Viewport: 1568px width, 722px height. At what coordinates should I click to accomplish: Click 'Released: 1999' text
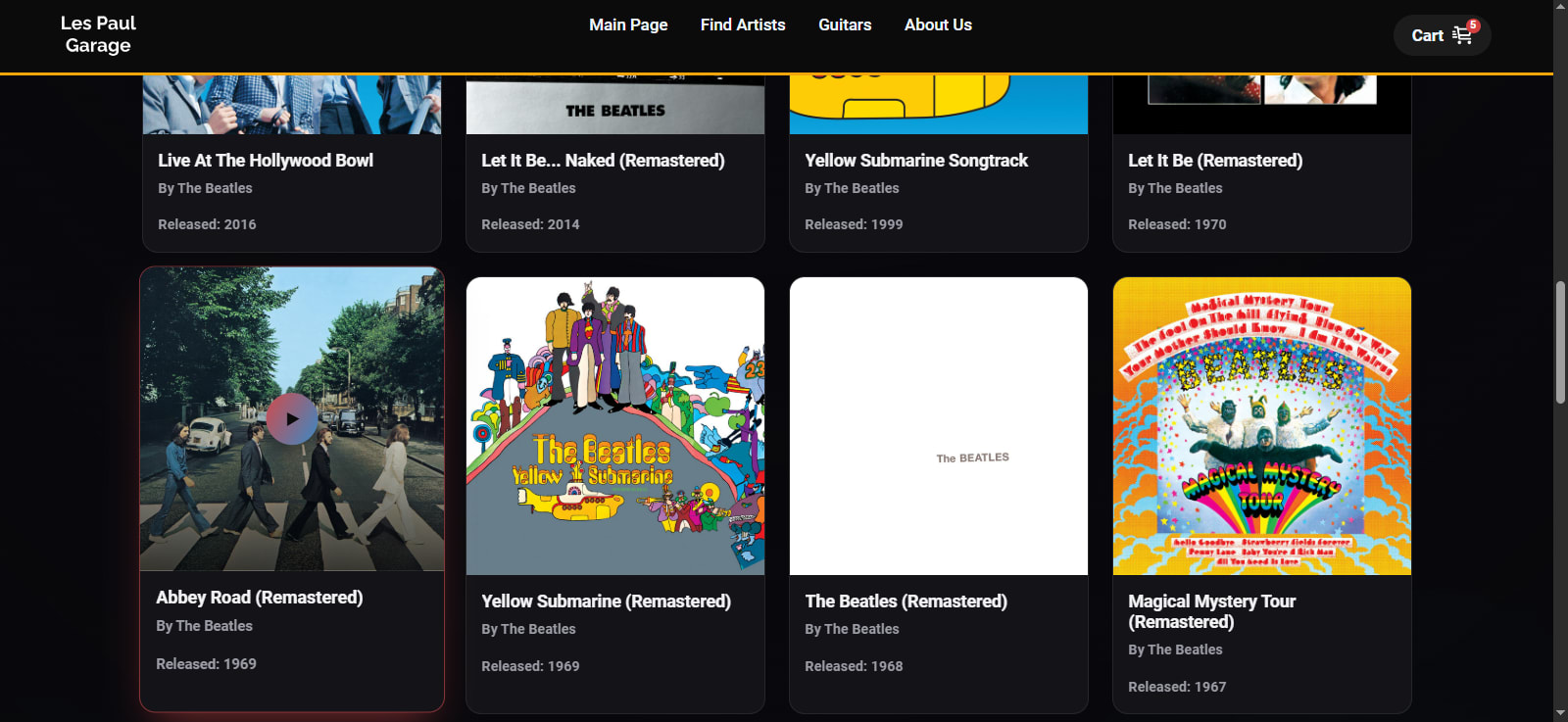tap(854, 224)
